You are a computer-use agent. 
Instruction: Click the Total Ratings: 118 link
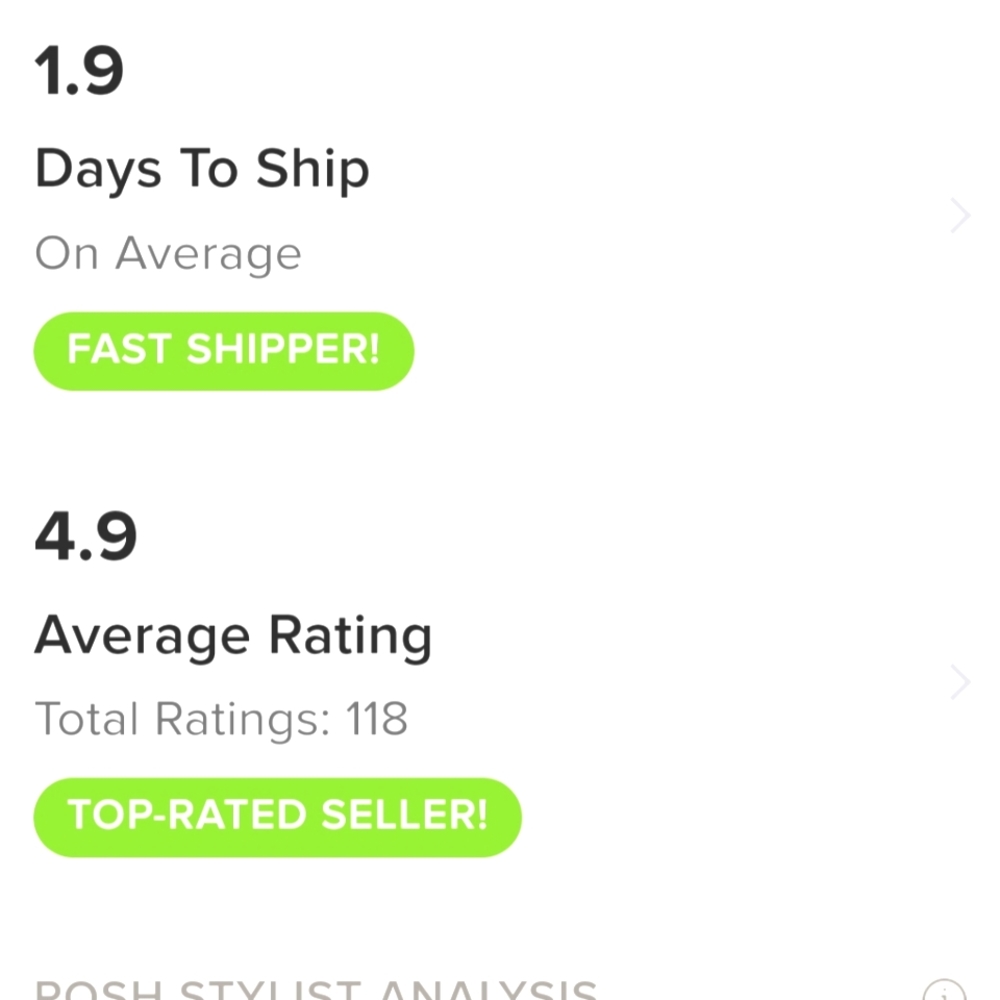(x=222, y=718)
